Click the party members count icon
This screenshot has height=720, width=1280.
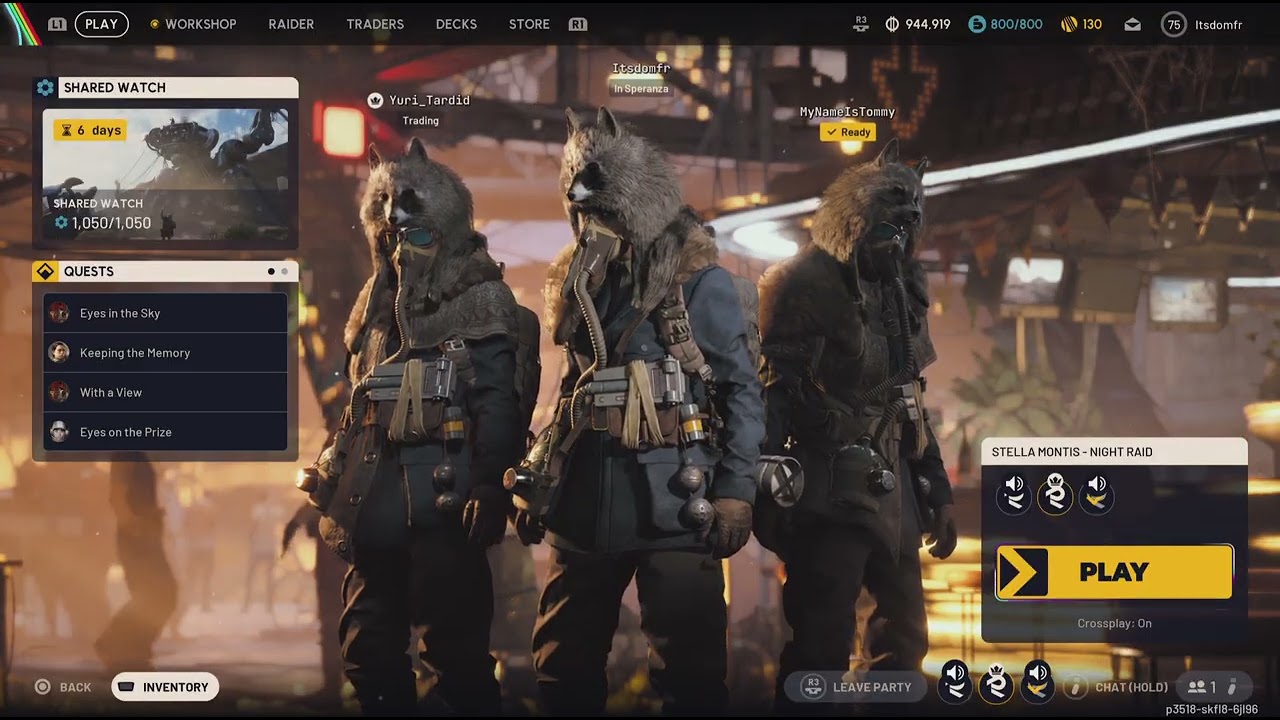pos(1196,687)
